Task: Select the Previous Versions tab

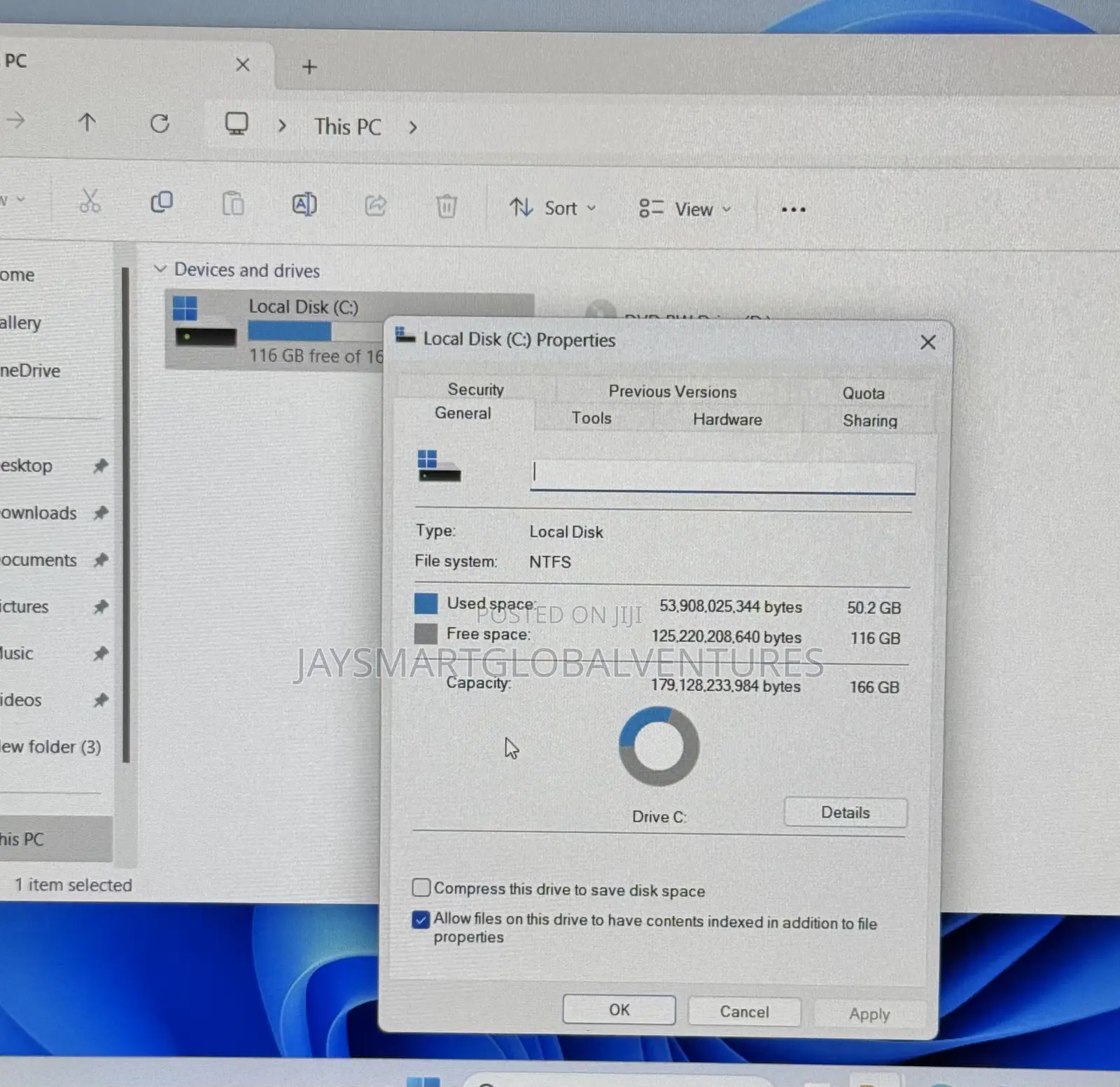Action: pos(673,391)
